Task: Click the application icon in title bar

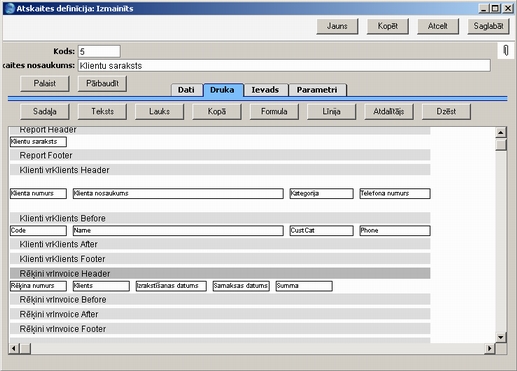Action: (x=10, y=8)
